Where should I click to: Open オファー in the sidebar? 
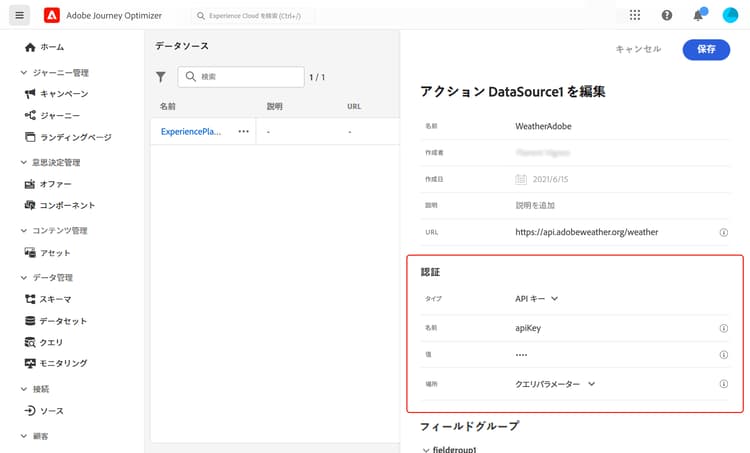[48, 184]
